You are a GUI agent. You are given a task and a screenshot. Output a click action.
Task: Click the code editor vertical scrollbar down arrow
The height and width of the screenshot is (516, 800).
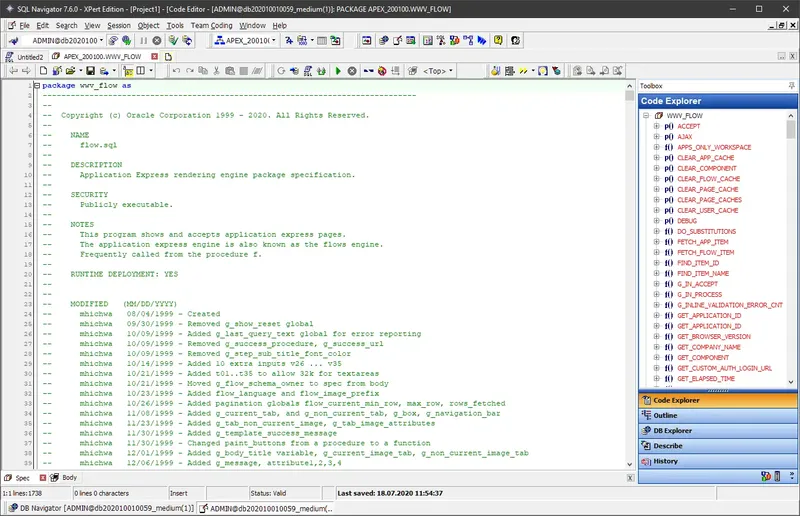(x=629, y=464)
